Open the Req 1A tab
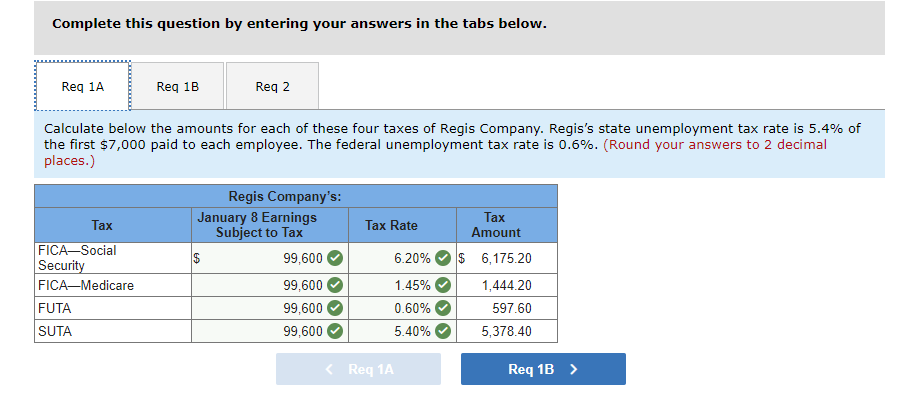The height and width of the screenshot is (410, 913). pyautogui.click(x=83, y=86)
